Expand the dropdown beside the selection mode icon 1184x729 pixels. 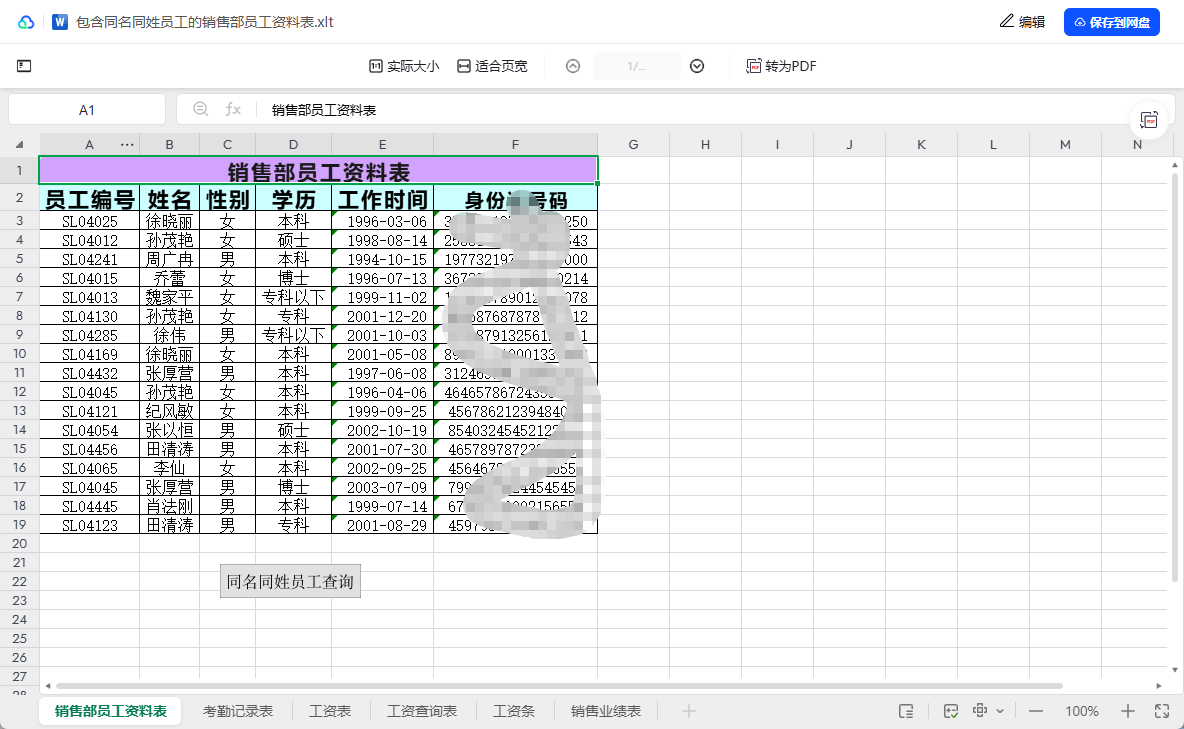pyautogui.click(x=1000, y=710)
